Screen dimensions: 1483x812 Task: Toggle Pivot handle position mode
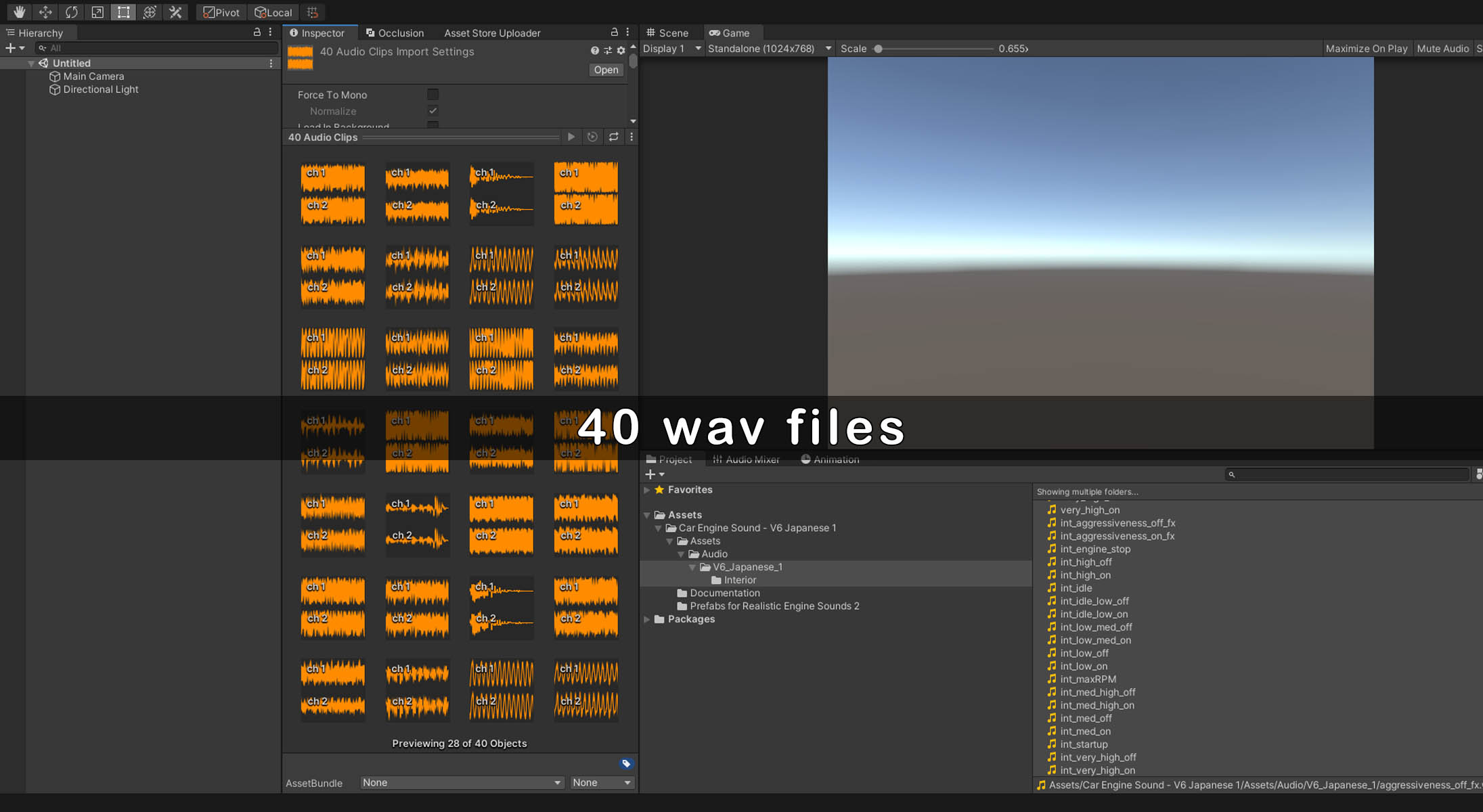(221, 12)
